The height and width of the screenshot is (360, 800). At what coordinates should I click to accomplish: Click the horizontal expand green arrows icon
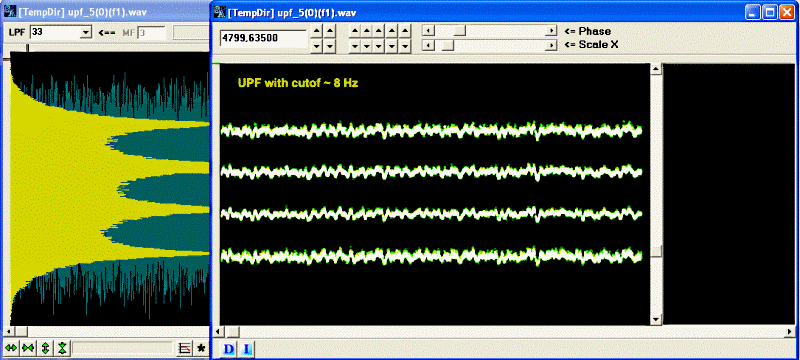(x=11, y=348)
